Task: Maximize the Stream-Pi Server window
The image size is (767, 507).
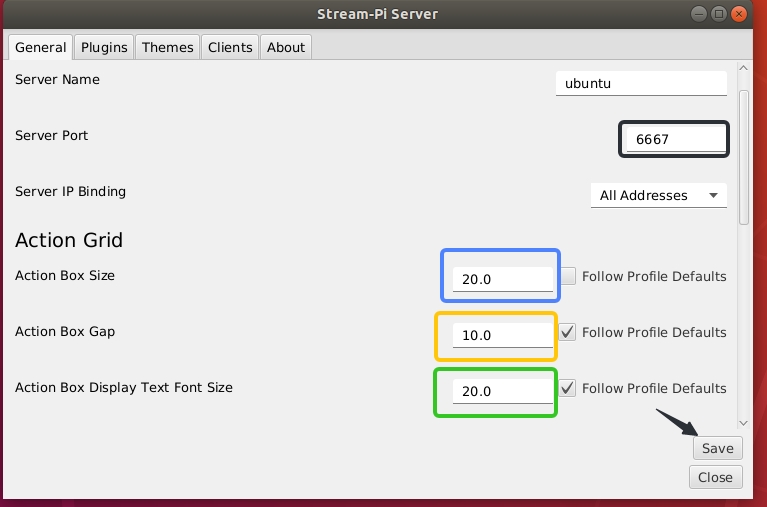Action: coord(719,14)
